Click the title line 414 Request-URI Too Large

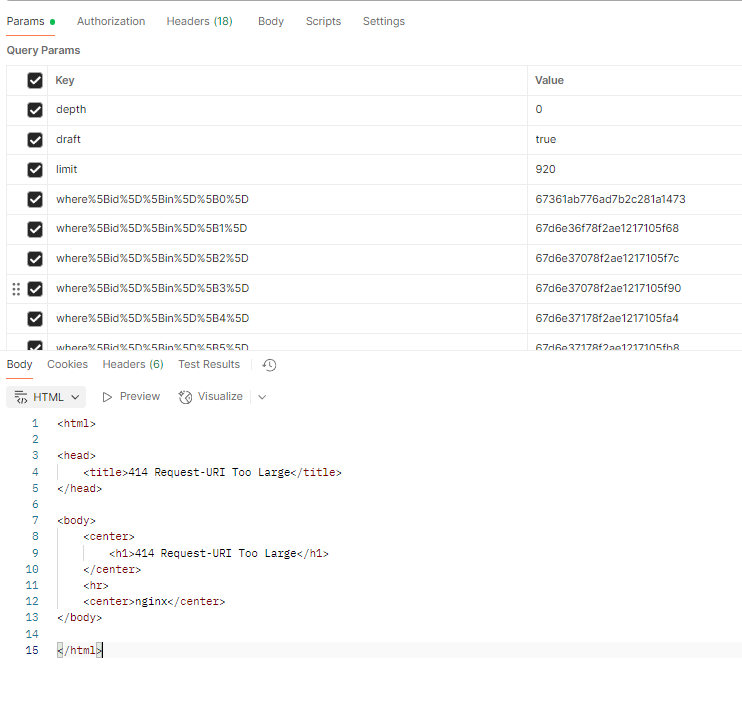(x=212, y=472)
